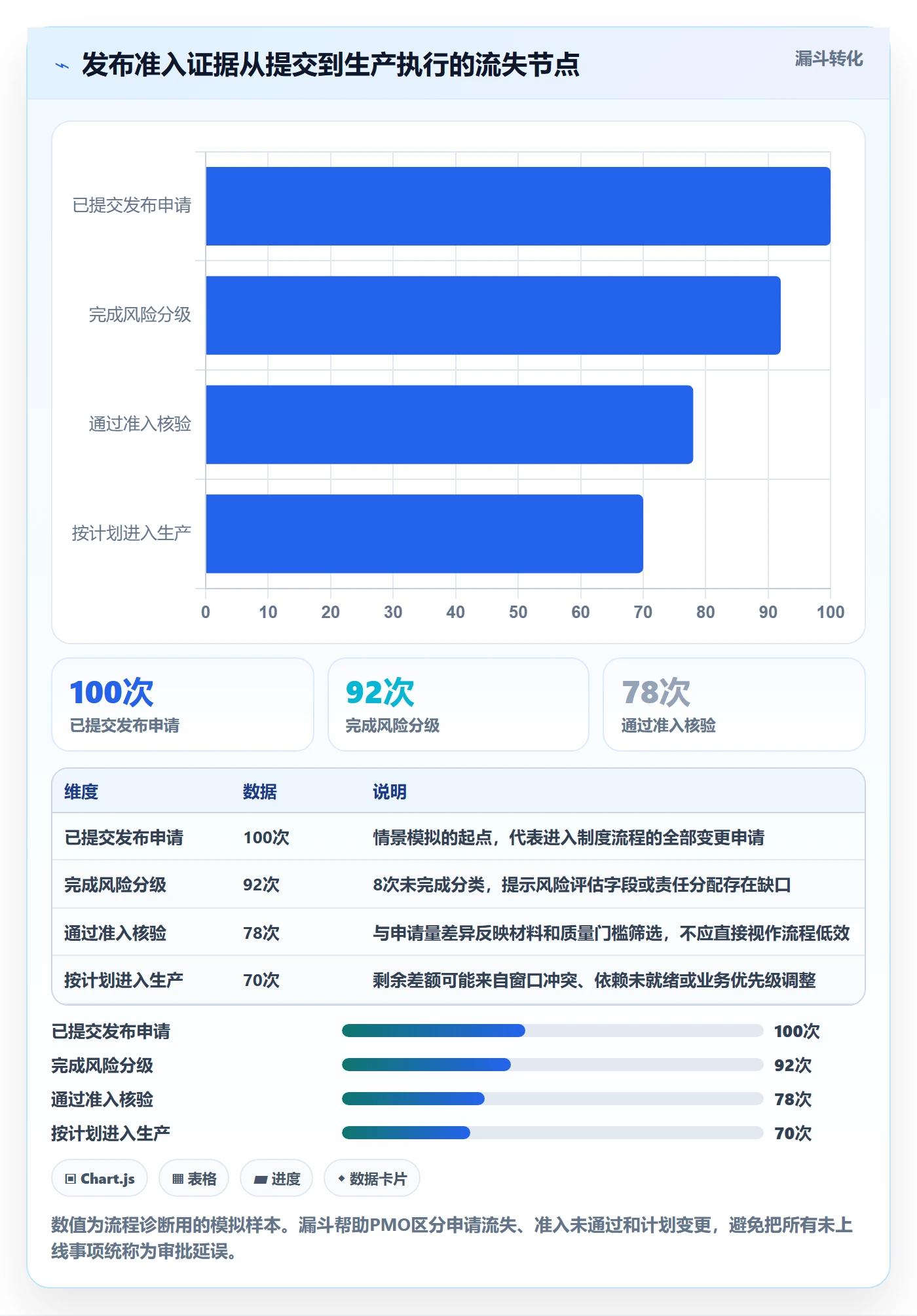Click the lightning icon beside the title

[x=62, y=65]
